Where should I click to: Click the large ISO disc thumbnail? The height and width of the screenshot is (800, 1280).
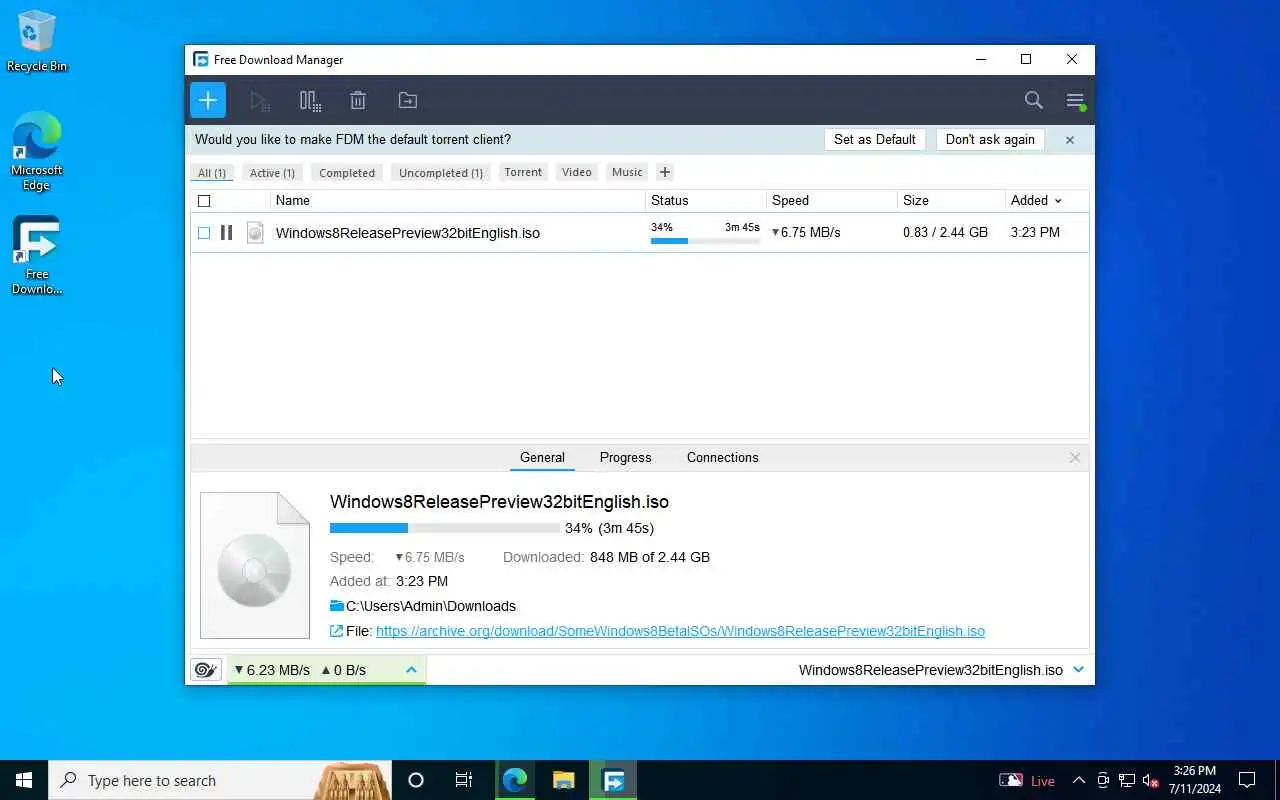pos(255,565)
